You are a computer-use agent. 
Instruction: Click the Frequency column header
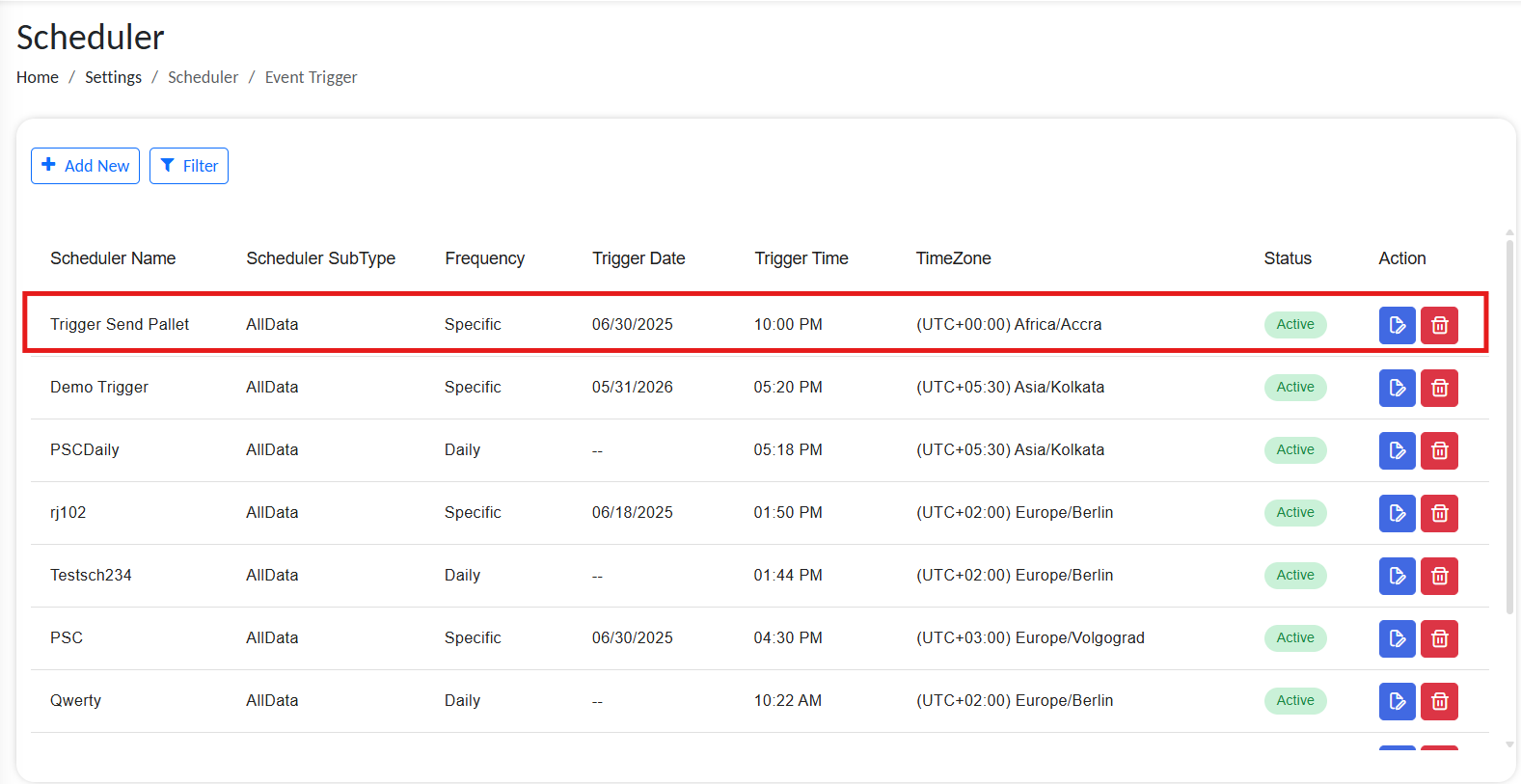coord(484,258)
